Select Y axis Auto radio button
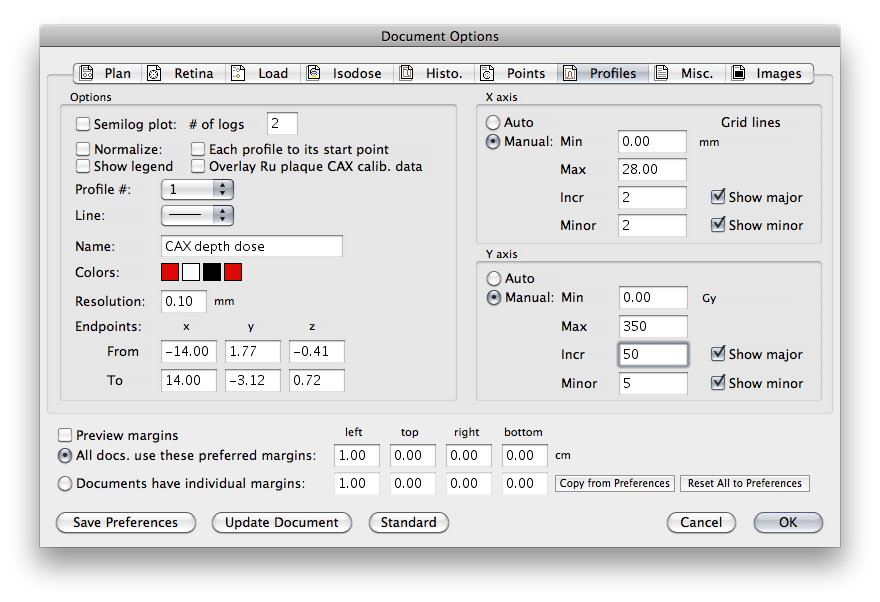The image size is (880, 602). 493,278
